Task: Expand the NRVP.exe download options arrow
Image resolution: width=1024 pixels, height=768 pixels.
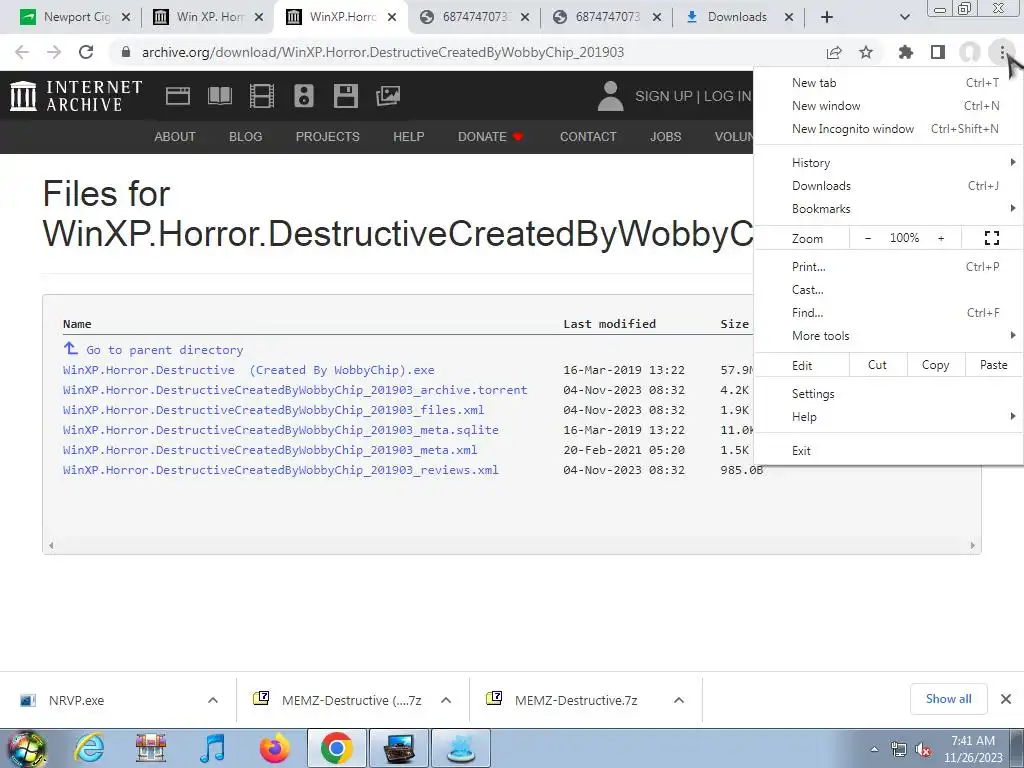Action: point(213,700)
